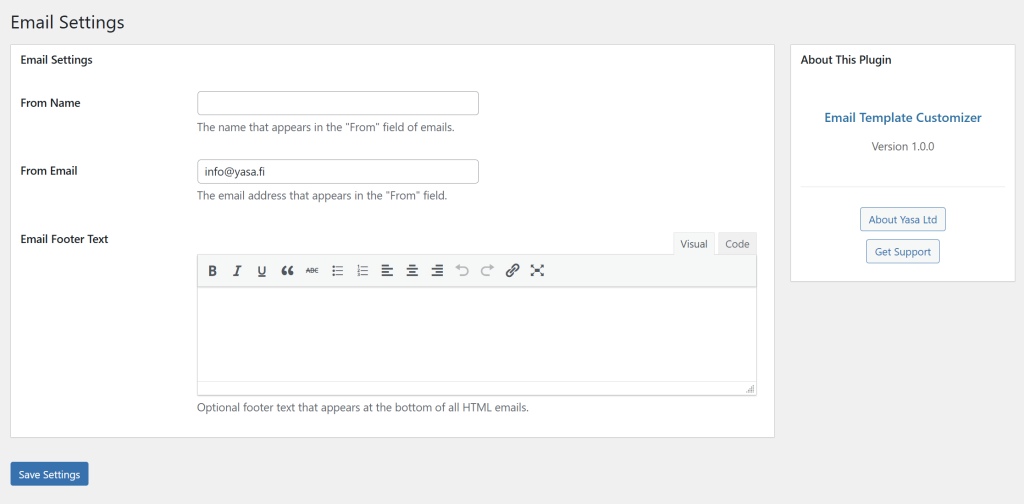Click the 'About This Plugin' heading
This screenshot has height=504, width=1024.
[846, 60]
